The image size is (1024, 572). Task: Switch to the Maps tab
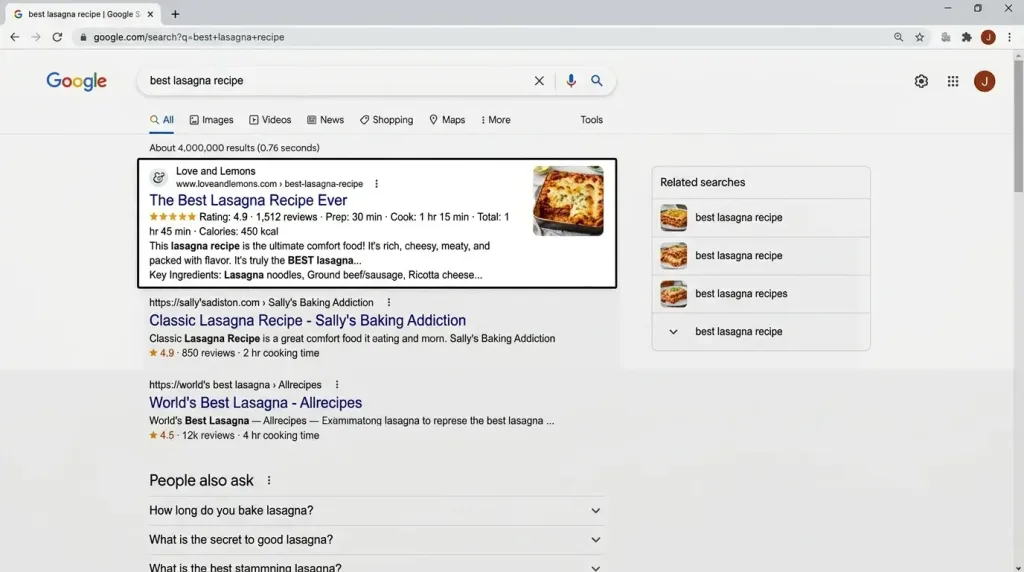point(447,120)
